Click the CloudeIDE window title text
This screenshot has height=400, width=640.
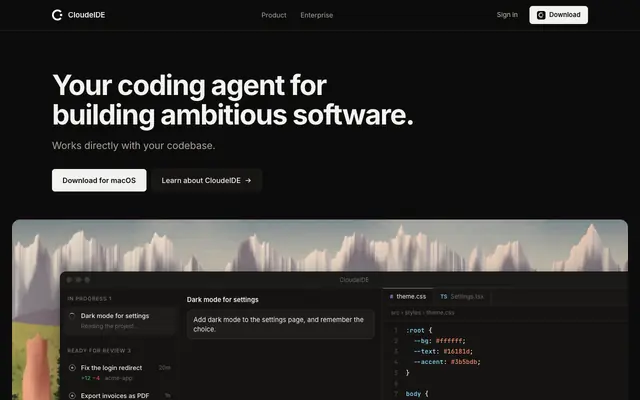[354, 280]
